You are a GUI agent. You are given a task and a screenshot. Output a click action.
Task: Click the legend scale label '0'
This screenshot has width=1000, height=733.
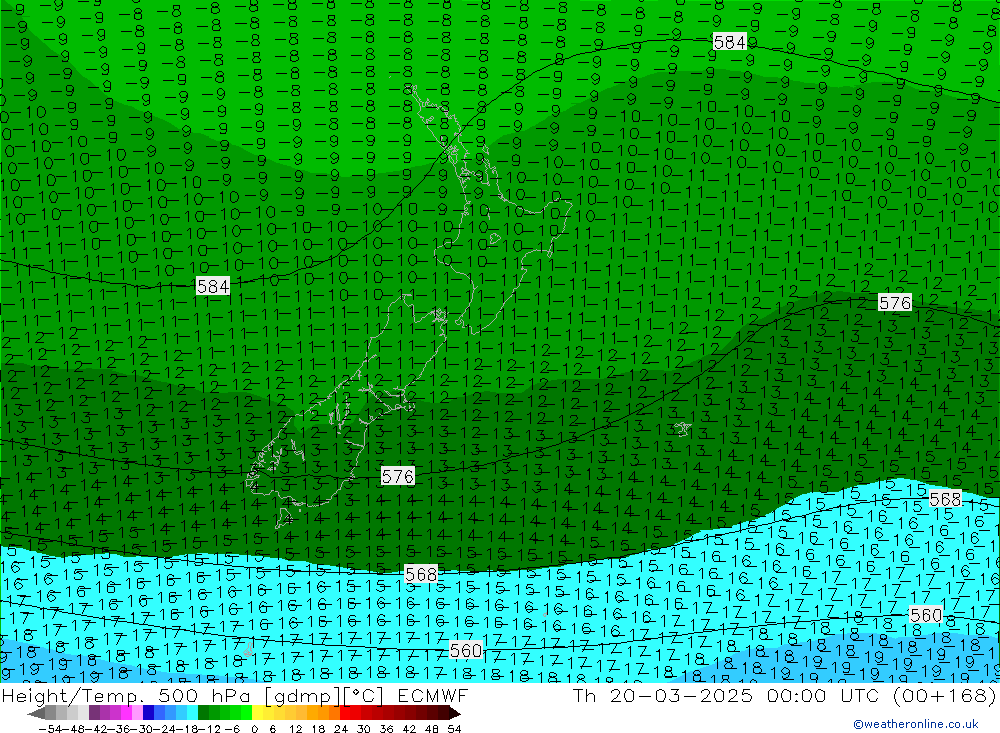pos(254,729)
